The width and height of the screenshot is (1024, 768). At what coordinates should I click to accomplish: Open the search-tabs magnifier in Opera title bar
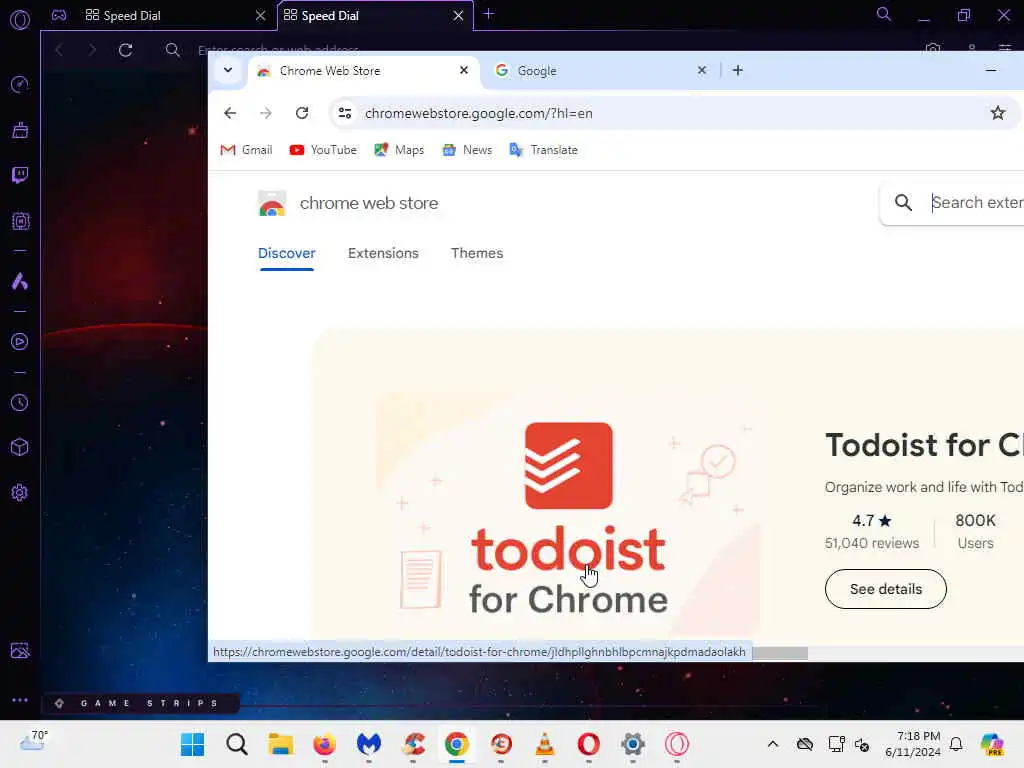tap(884, 14)
